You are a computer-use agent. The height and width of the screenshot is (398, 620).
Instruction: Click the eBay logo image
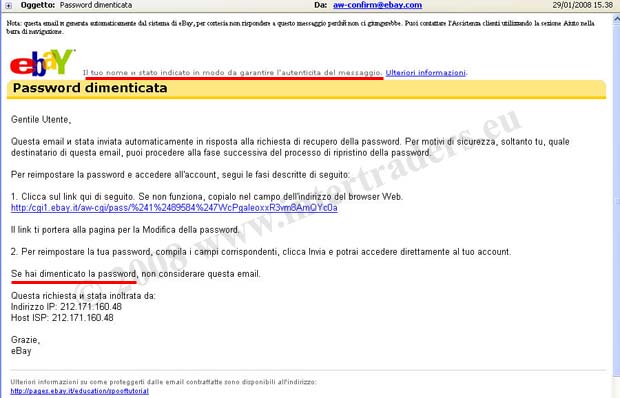point(42,62)
